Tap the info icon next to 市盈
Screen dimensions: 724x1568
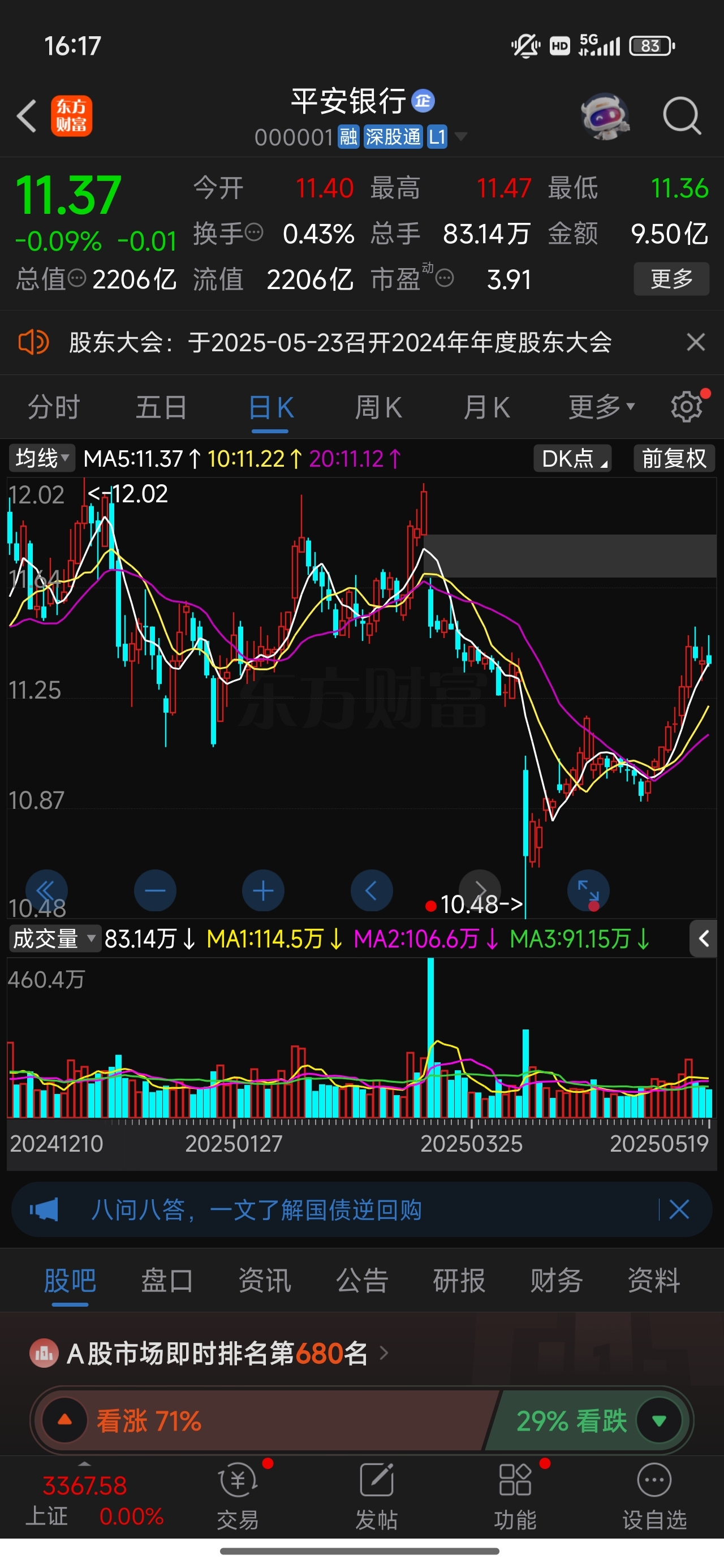pos(445,279)
